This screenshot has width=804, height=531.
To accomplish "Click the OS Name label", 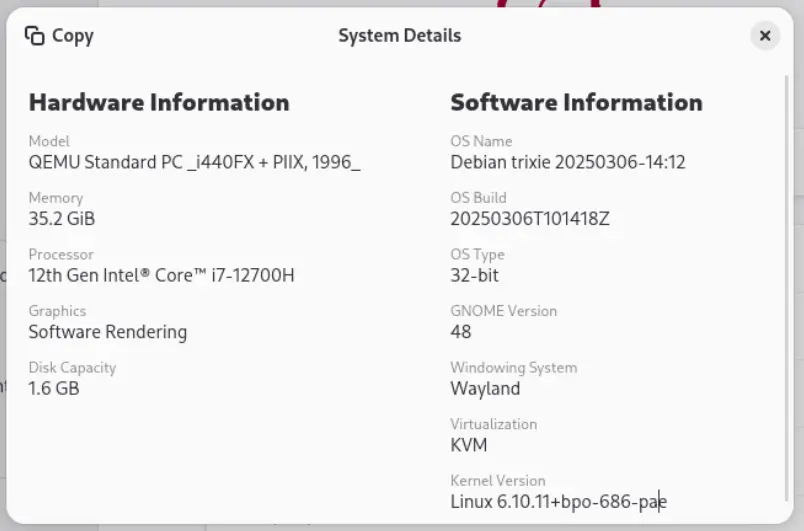I will click(x=481, y=141).
